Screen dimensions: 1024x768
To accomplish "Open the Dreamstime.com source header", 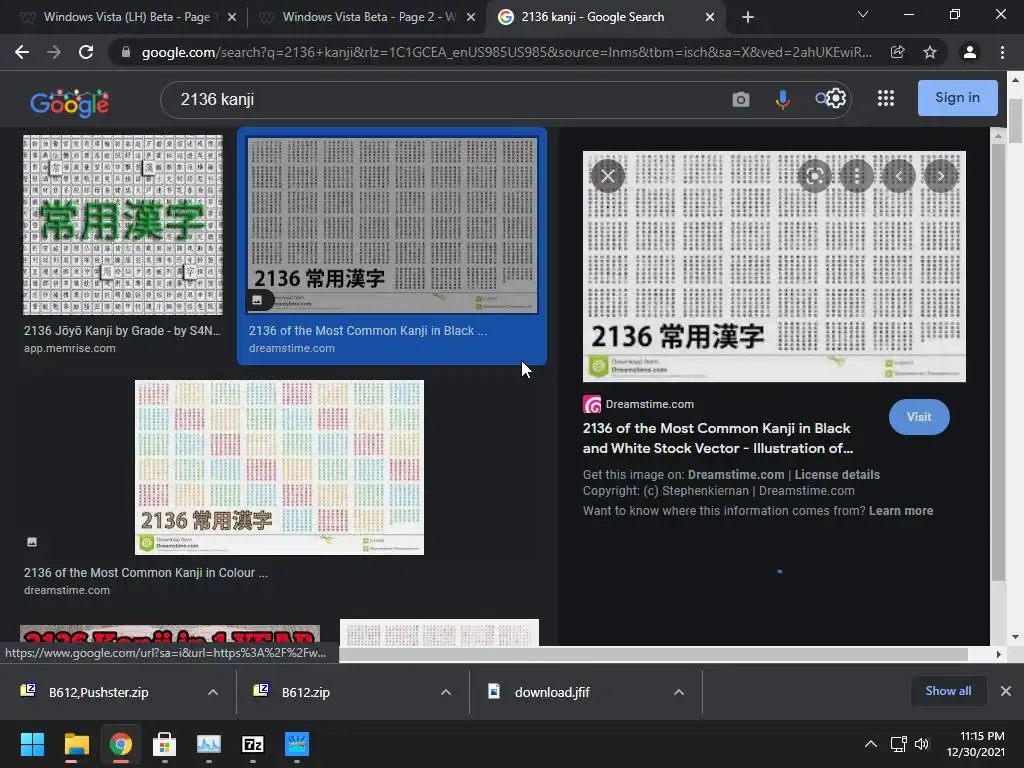I will pos(638,404).
